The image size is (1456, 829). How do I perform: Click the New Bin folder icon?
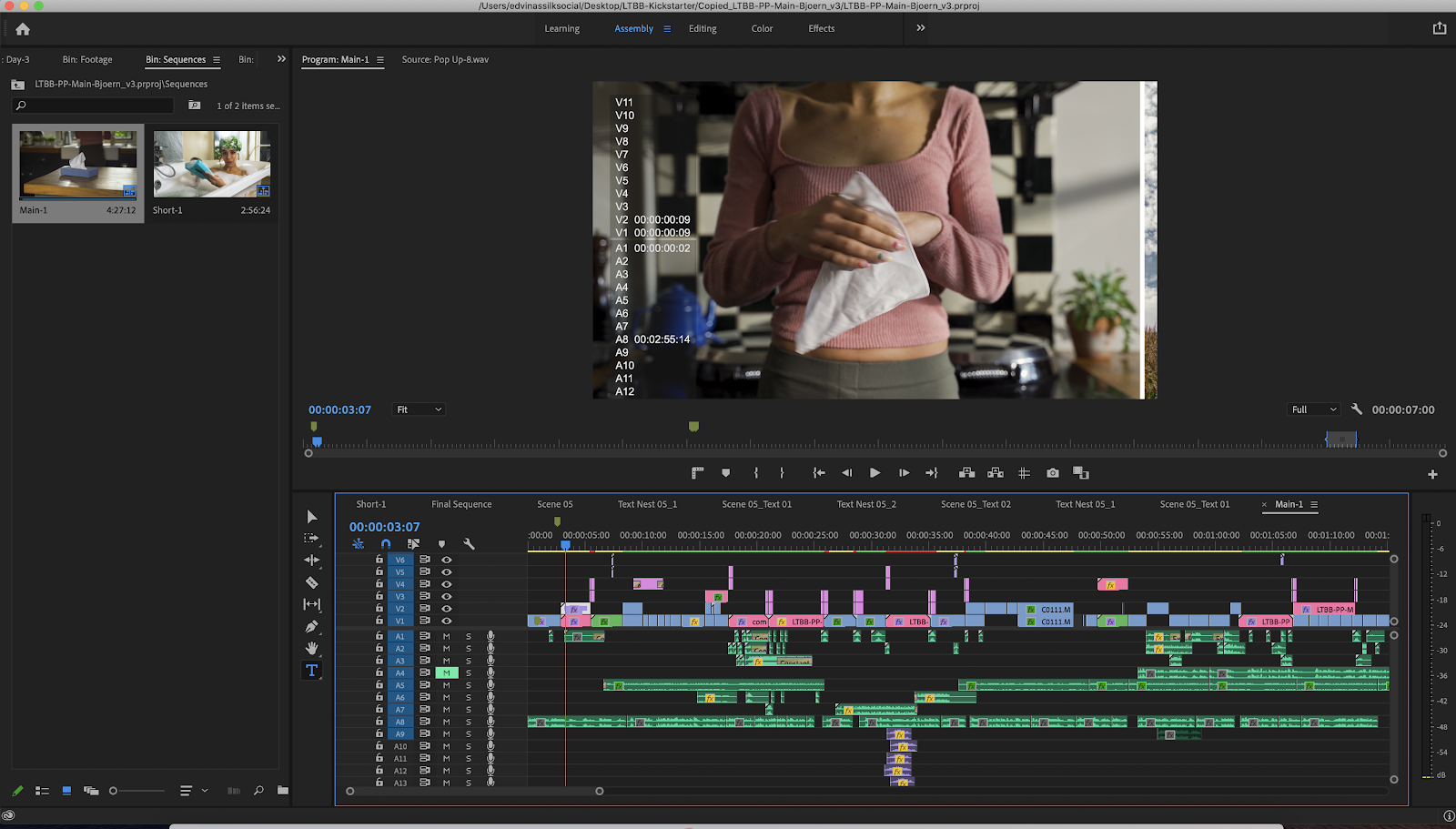(x=283, y=791)
